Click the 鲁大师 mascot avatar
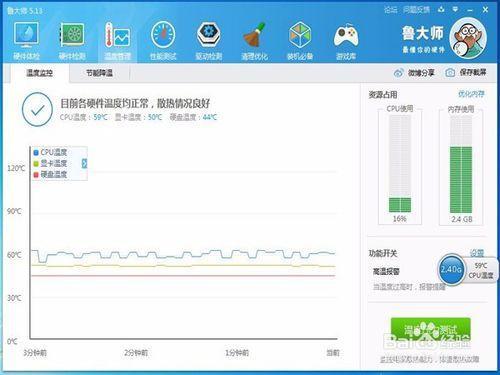 (x=468, y=38)
